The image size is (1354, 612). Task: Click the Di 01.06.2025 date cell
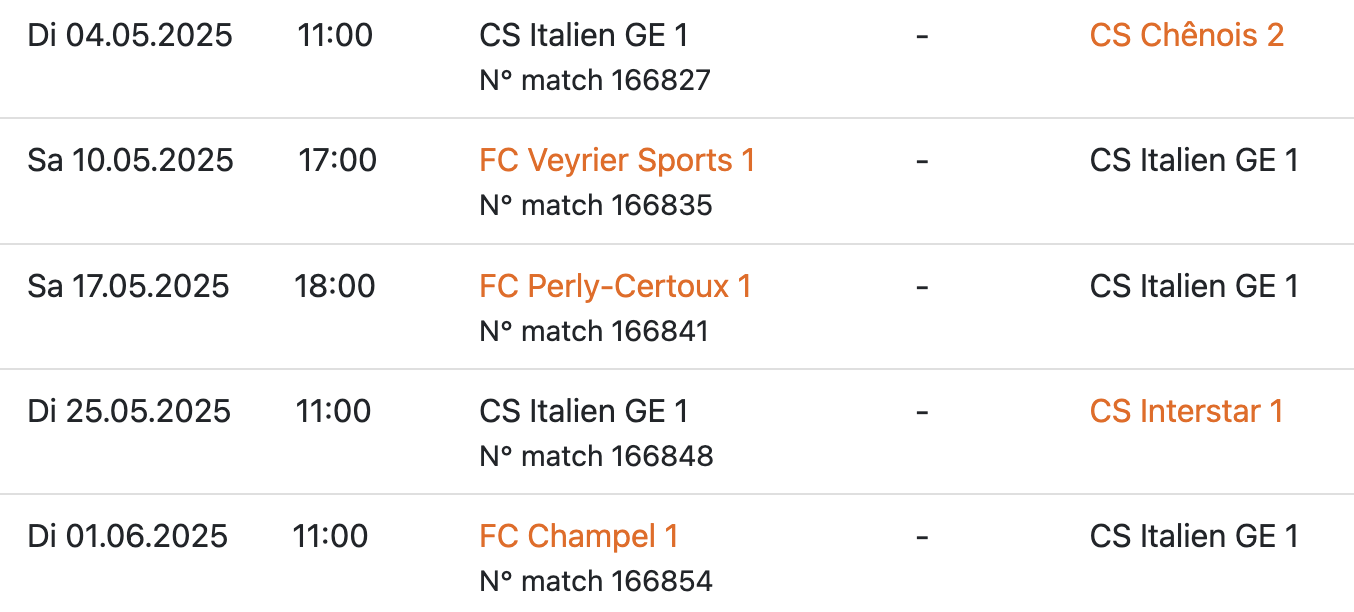tap(127, 537)
